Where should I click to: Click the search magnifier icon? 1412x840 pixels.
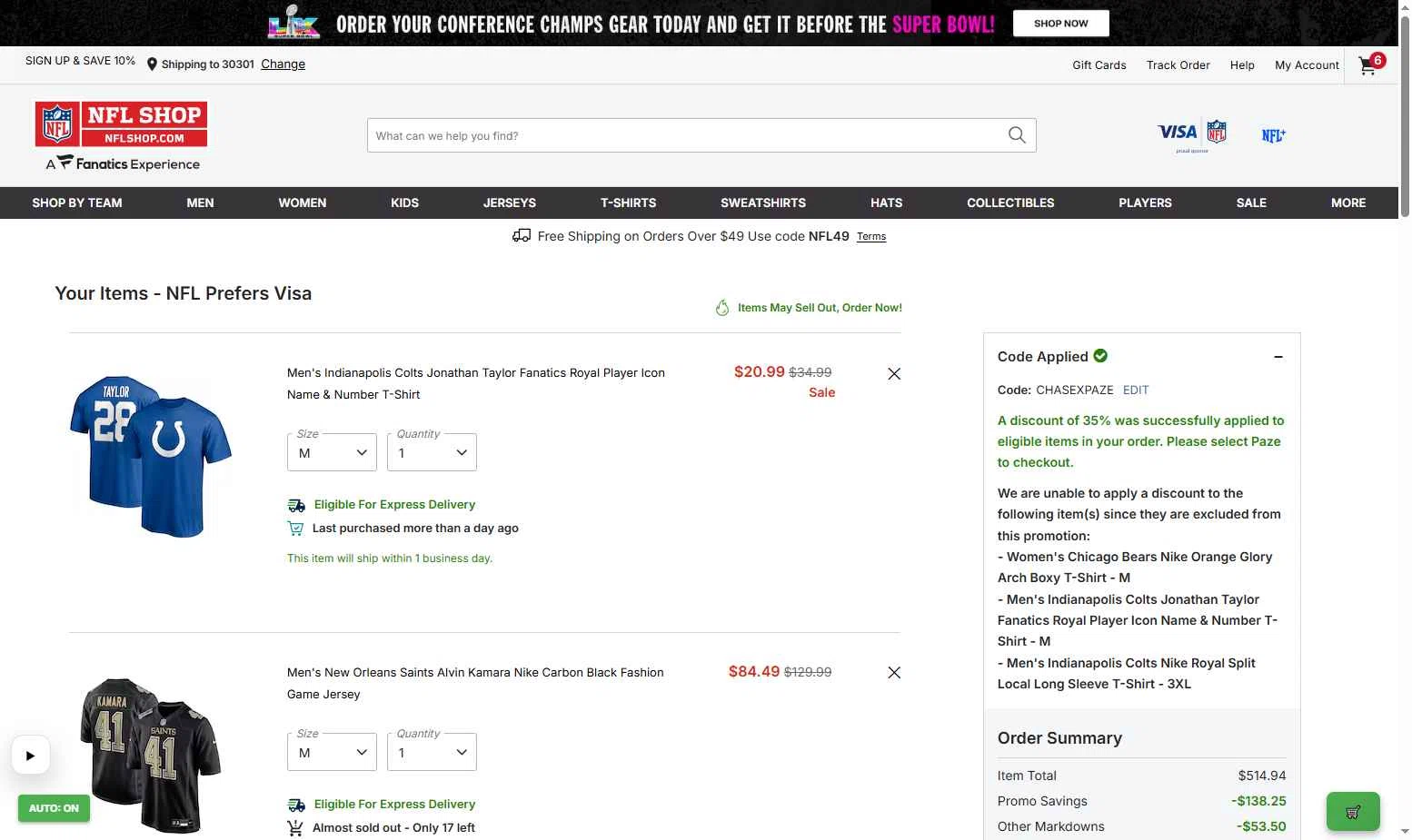1017,135
